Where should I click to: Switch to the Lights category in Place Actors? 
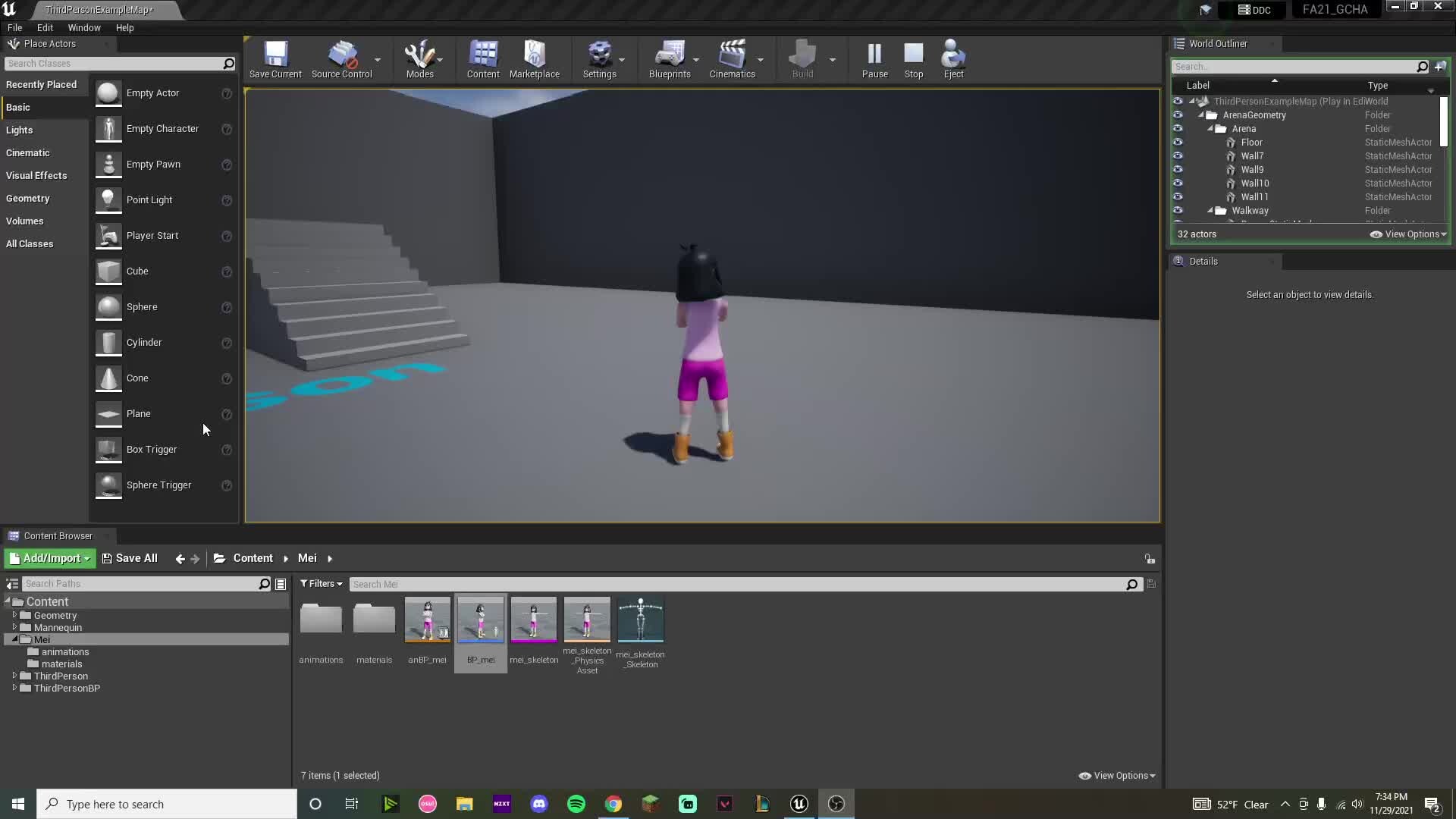[x=20, y=130]
